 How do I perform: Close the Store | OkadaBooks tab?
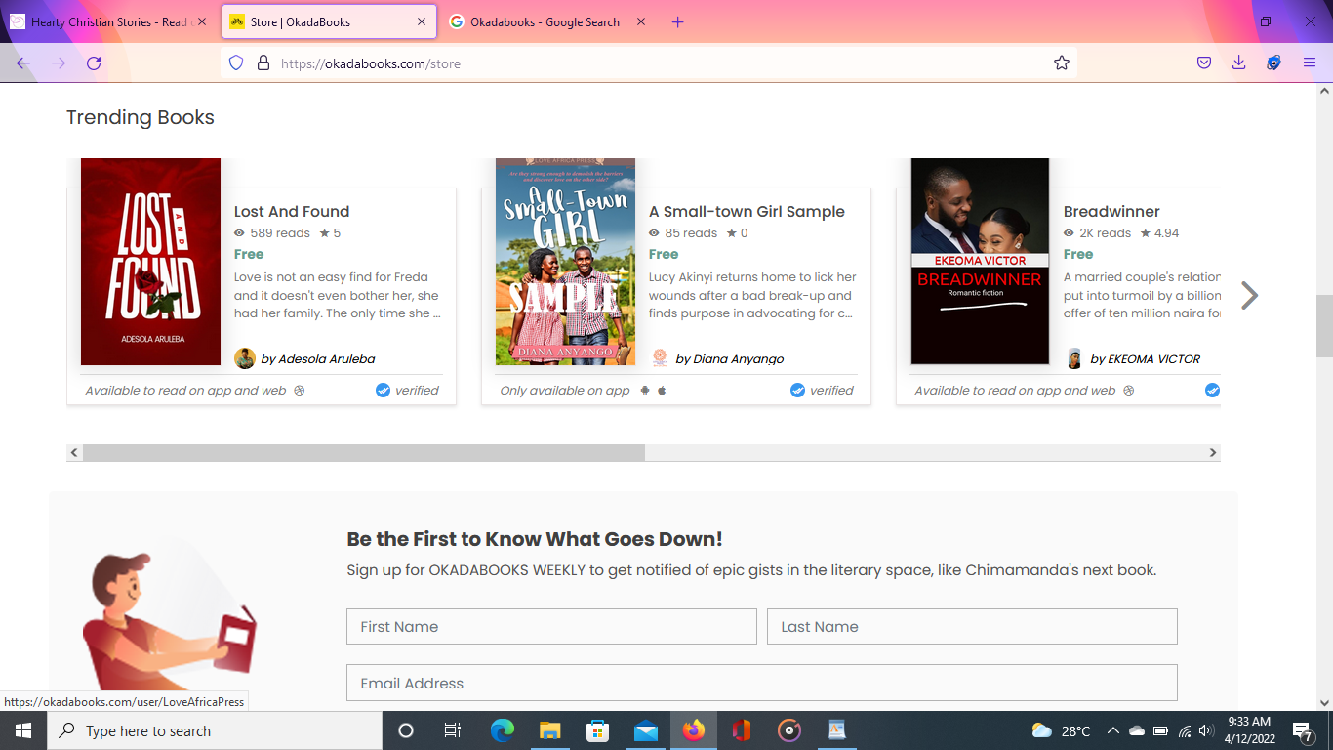[421, 22]
